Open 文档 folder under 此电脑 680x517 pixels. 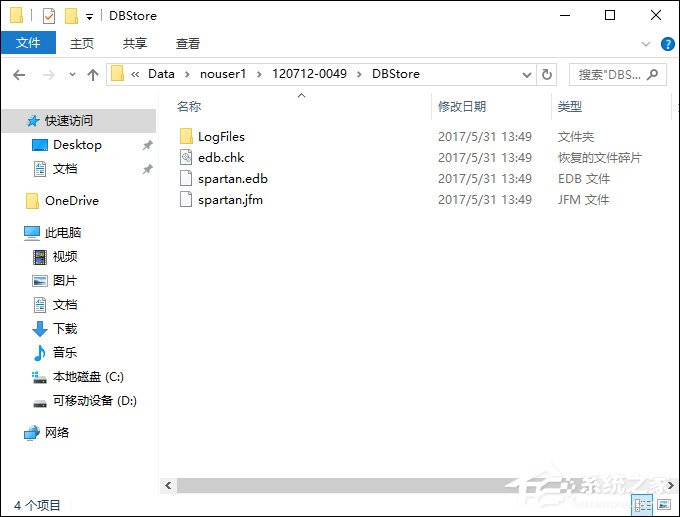tap(65, 304)
